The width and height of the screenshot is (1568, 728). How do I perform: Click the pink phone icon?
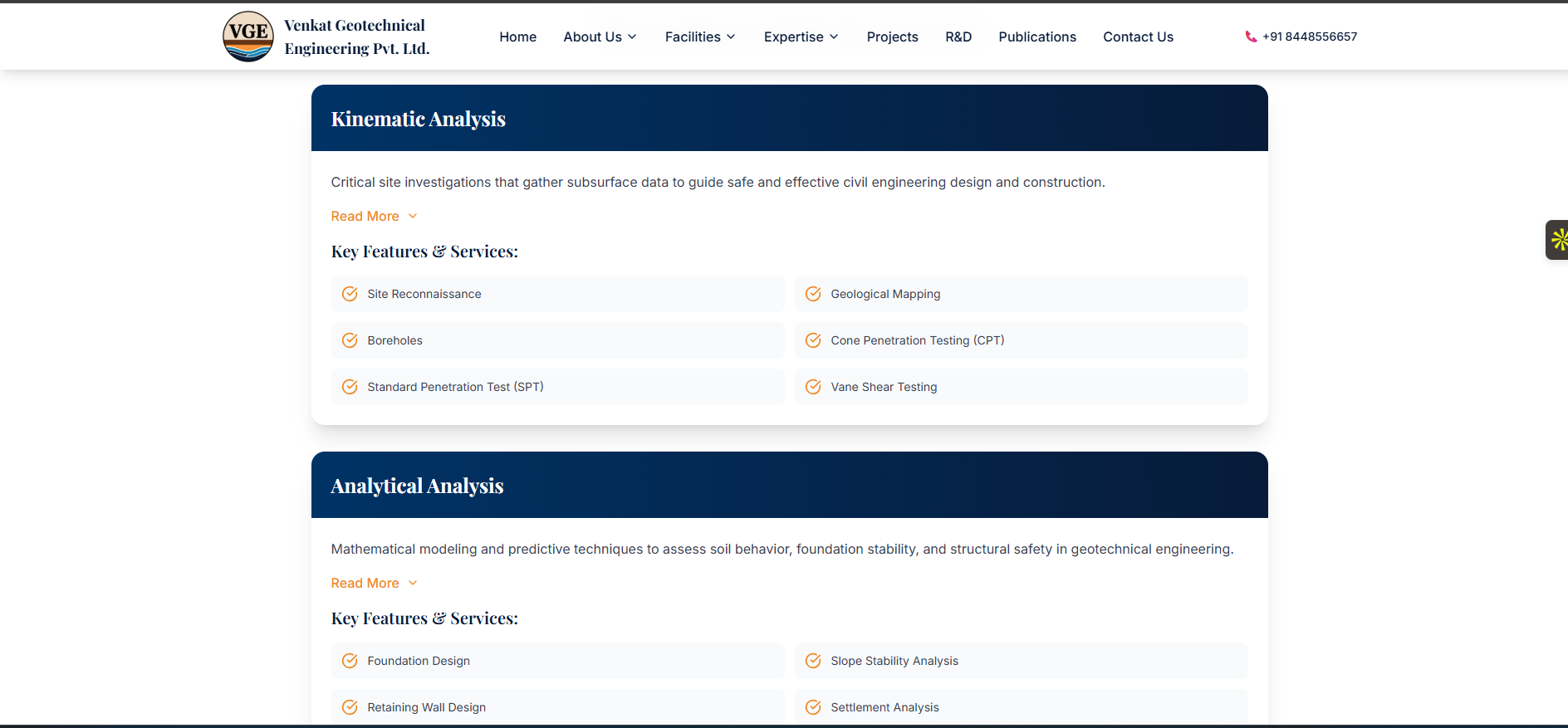pos(1251,37)
